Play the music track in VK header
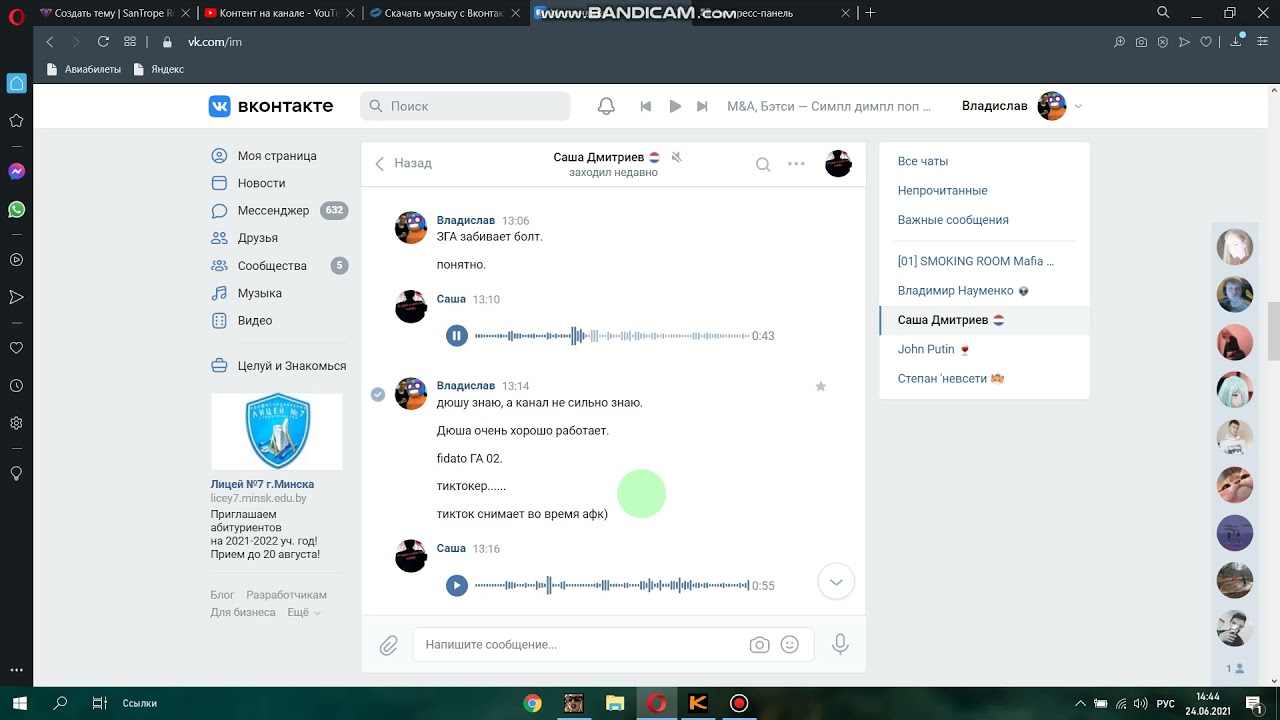Viewport: 1280px width, 720px height. (x=675, y=106)
